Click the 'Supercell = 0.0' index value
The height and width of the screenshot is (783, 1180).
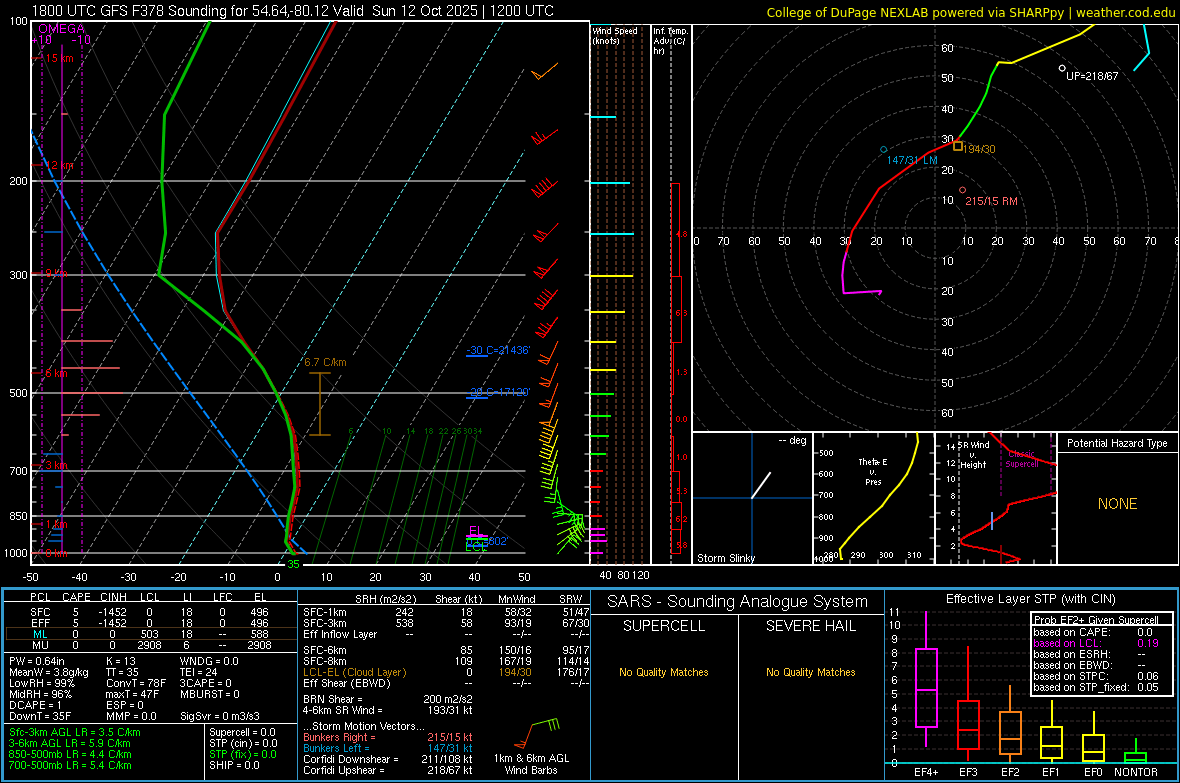tap(242, 732)
